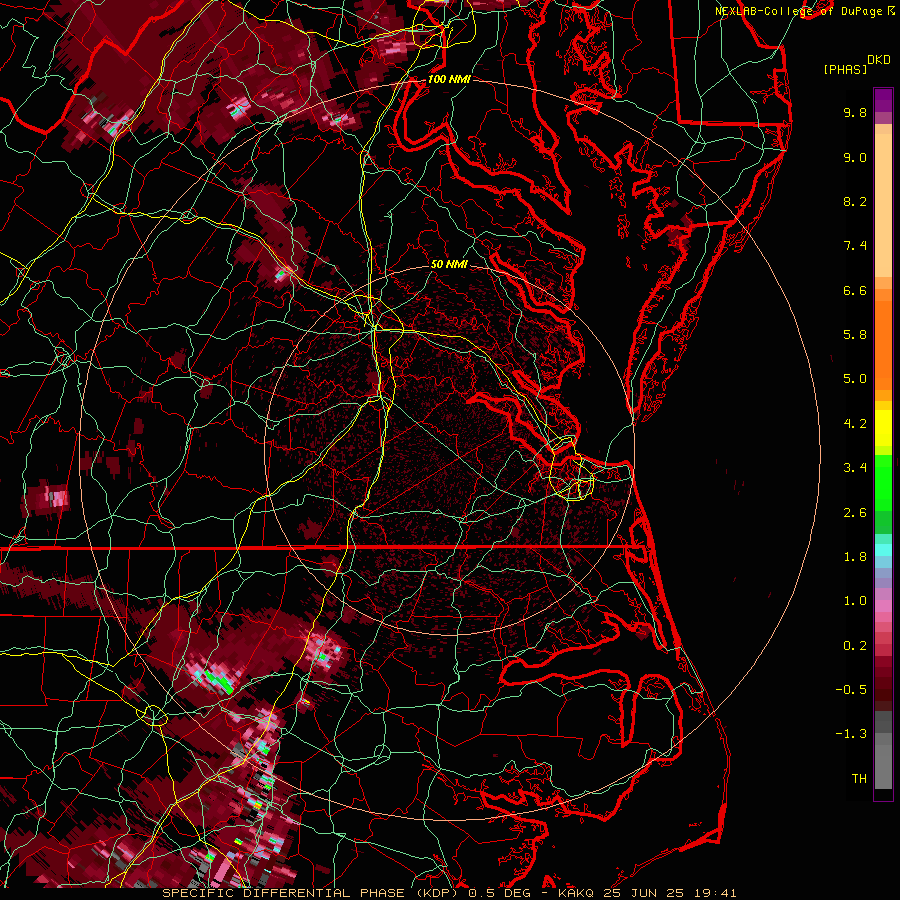
Task: Click the bright green segment of the color bar
Action: pos(883,481)
